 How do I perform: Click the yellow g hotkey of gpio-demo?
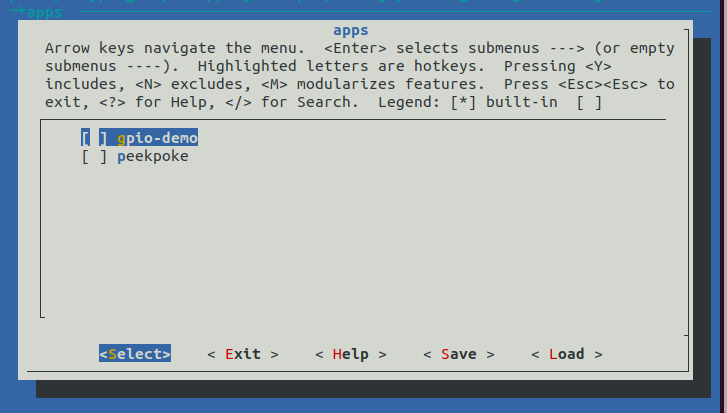tap(121, 138)
